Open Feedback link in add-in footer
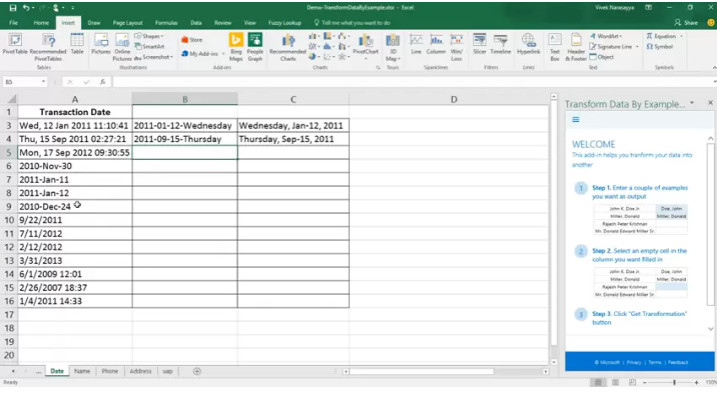Viewport: 717px width, 395px height. [678, 363]
